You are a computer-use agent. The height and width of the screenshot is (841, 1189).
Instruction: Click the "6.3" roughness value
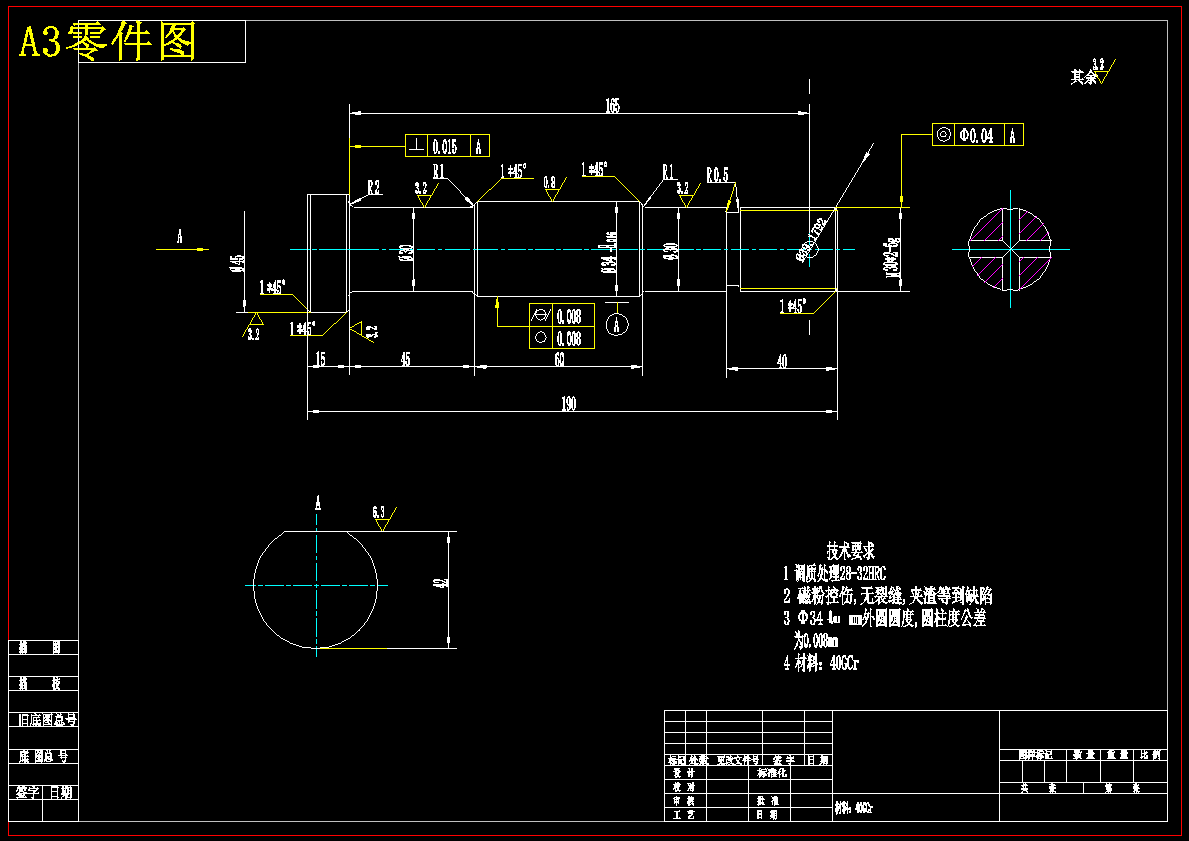point(379,513)
